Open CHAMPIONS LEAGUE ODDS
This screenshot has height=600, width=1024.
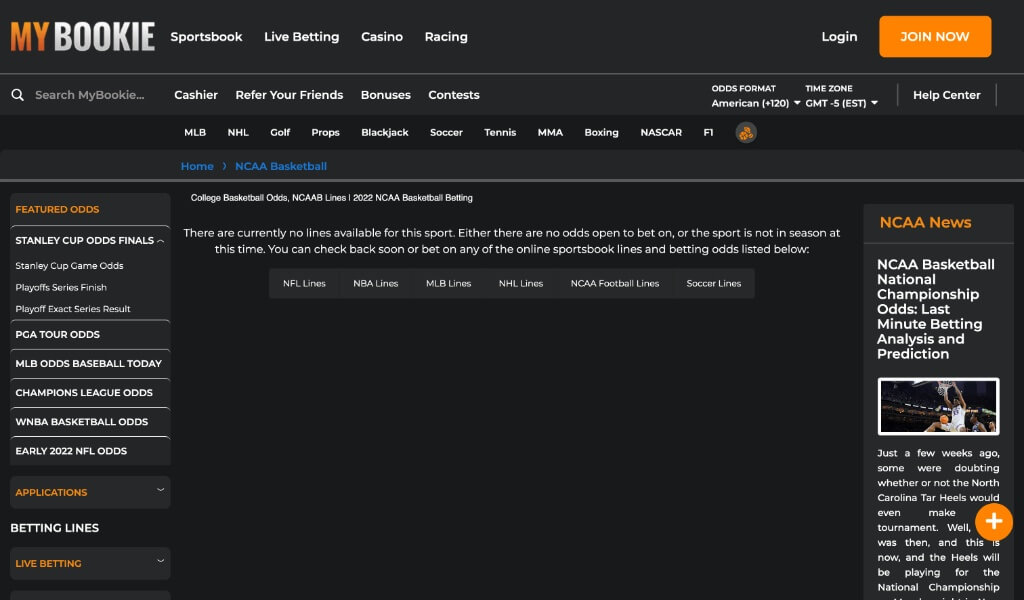[90, 392]
